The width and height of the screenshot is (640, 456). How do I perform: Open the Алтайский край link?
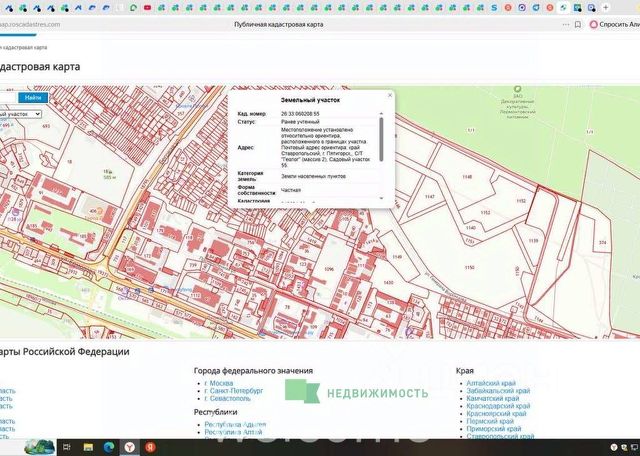pyautogui.click(x=490, y=383)
